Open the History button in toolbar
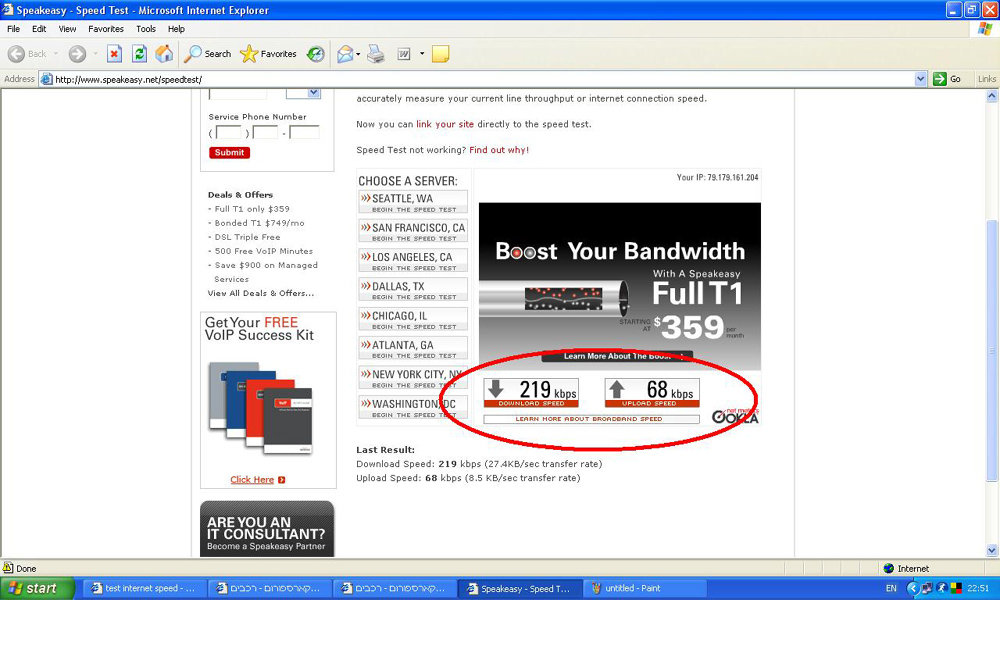1000x660 pixels. 315,54
